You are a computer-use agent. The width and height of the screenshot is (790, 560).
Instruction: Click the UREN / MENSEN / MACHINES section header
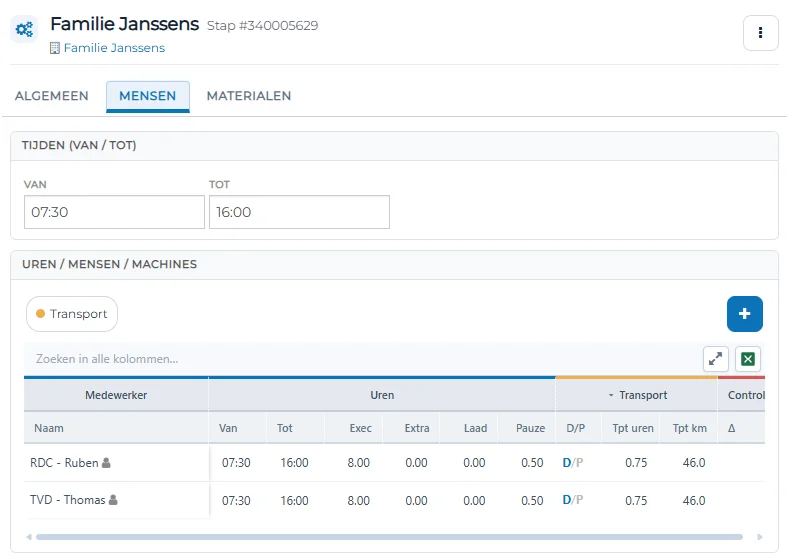[x=394, y=265]
